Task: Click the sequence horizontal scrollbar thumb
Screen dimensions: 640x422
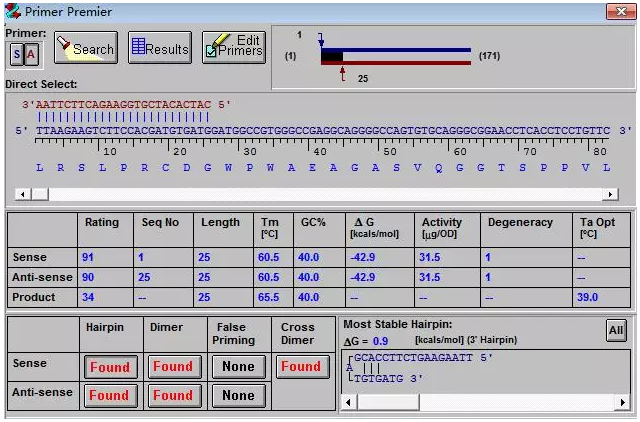Action: pyautogui.click(x=40, y=194)
